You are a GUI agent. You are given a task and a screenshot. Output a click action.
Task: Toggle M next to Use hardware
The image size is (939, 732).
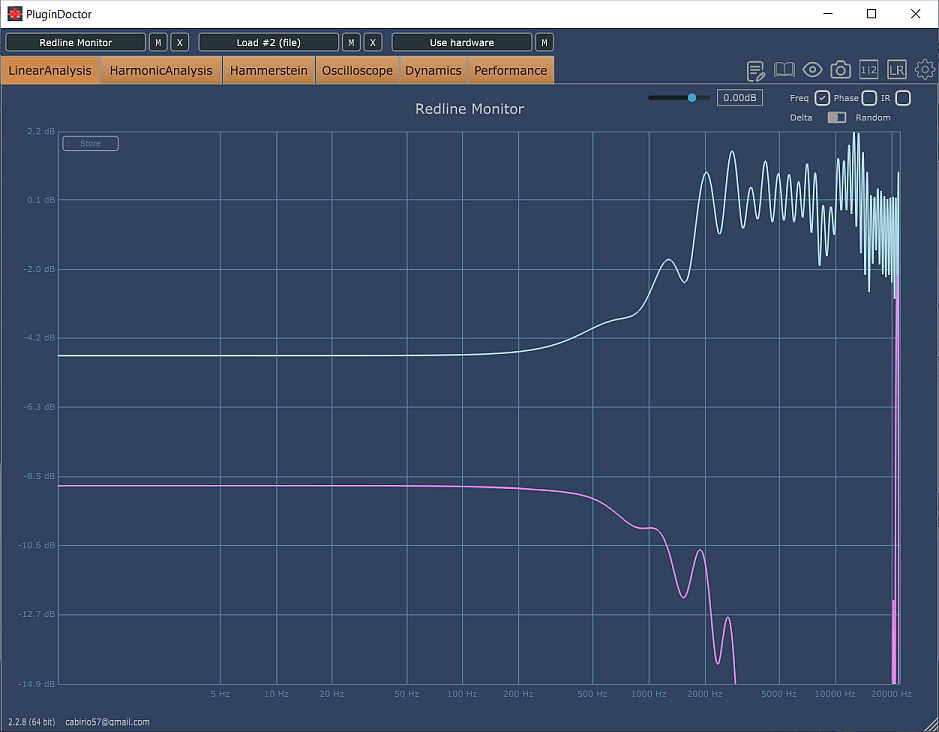tap(544, 43)
